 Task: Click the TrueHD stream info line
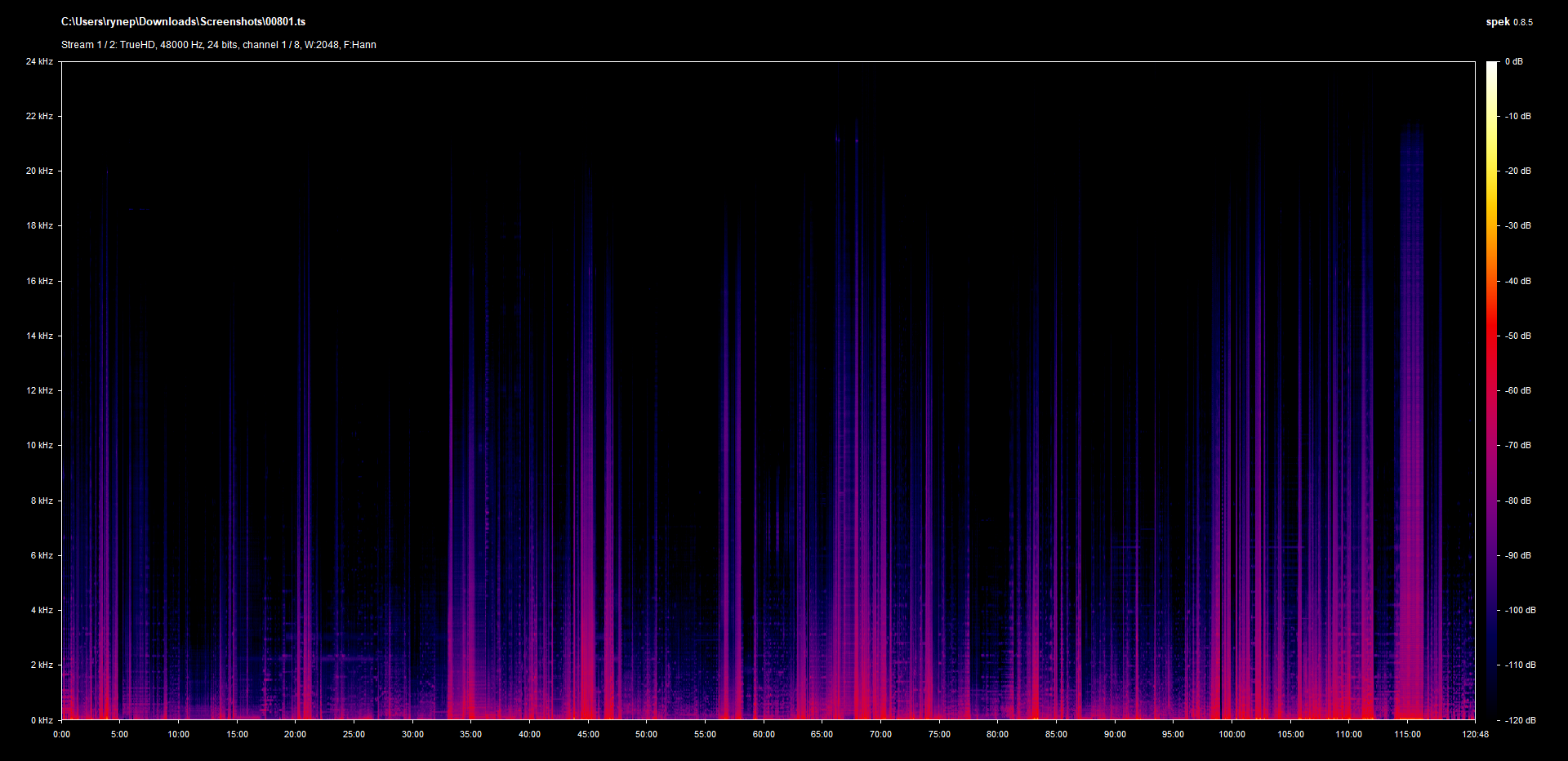(218, 45)
